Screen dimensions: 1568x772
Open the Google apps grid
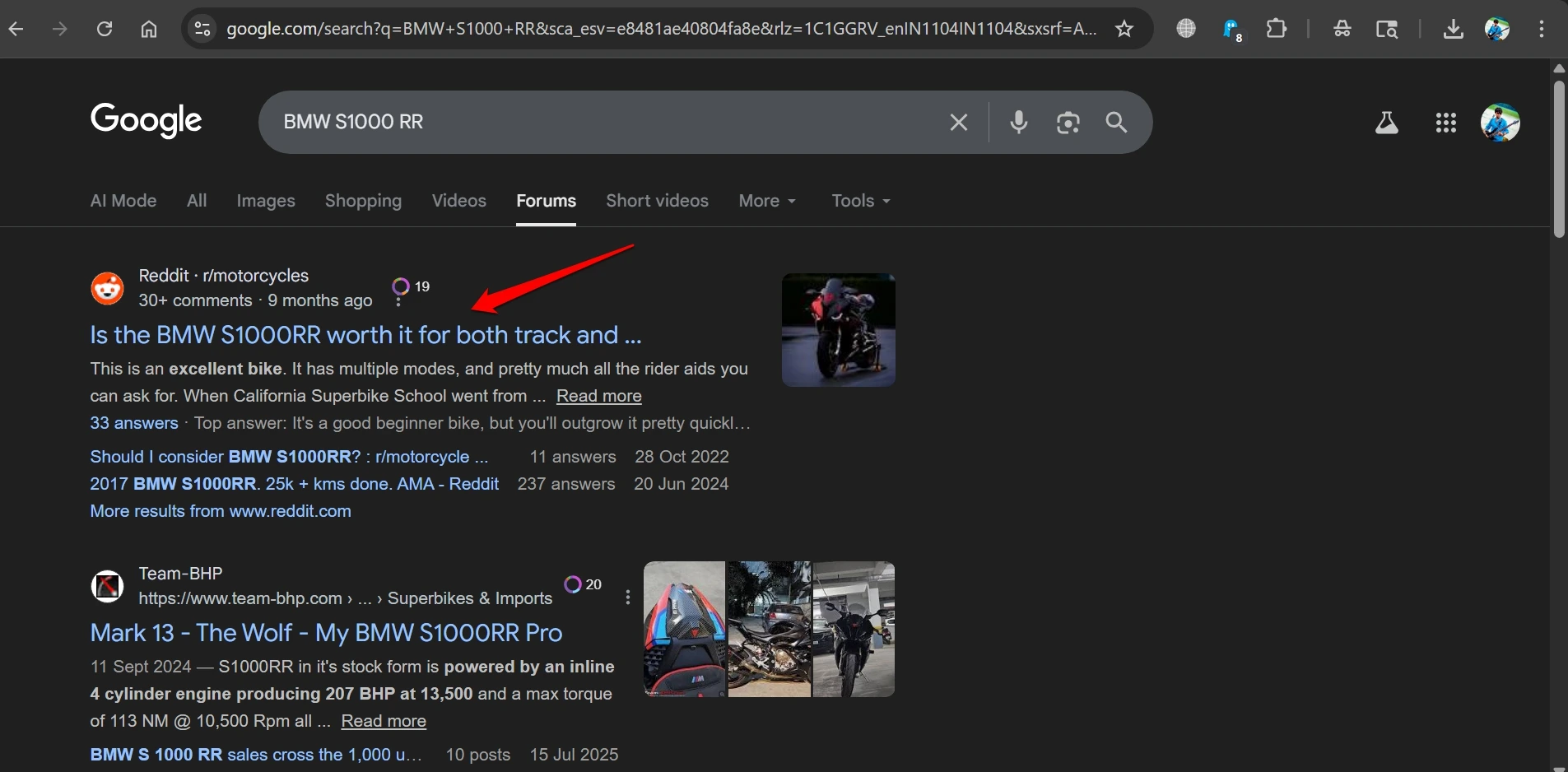tap(1446, 122)
